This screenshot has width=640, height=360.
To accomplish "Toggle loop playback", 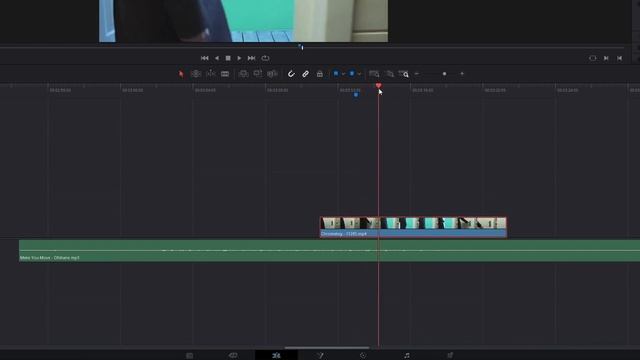I will click(265, 58).
